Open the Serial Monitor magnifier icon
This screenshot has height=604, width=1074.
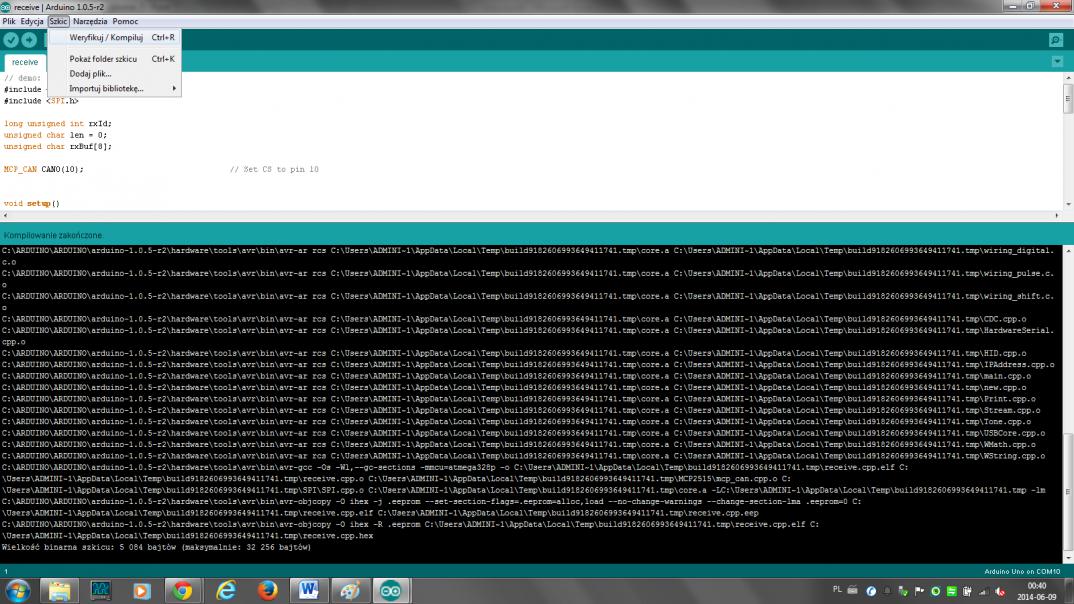pyautogui.click(x=1056, y=40)
